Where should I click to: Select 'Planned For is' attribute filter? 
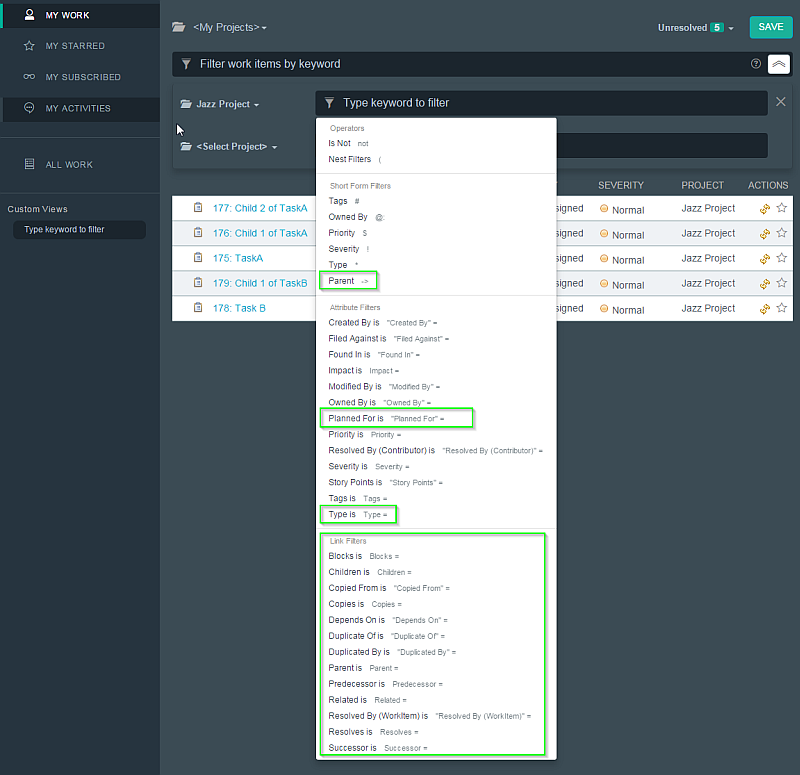[x=355, y=418]
